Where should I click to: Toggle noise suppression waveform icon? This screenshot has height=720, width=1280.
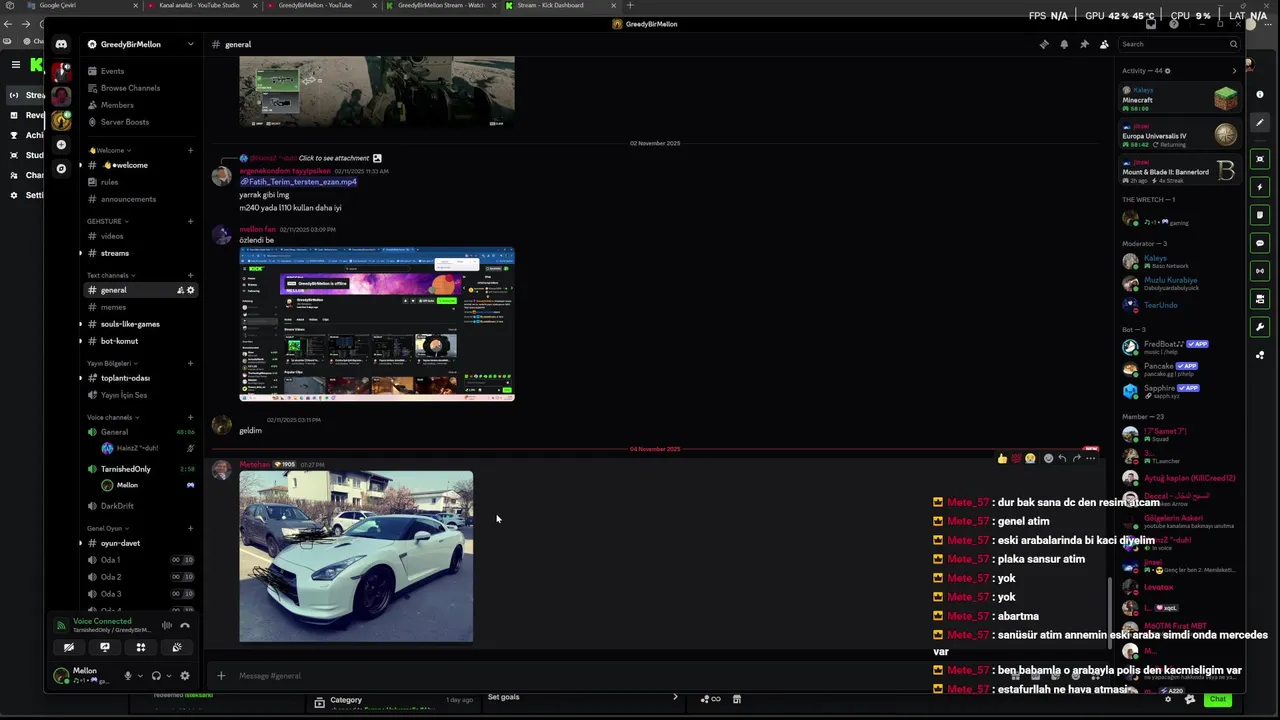167,626
